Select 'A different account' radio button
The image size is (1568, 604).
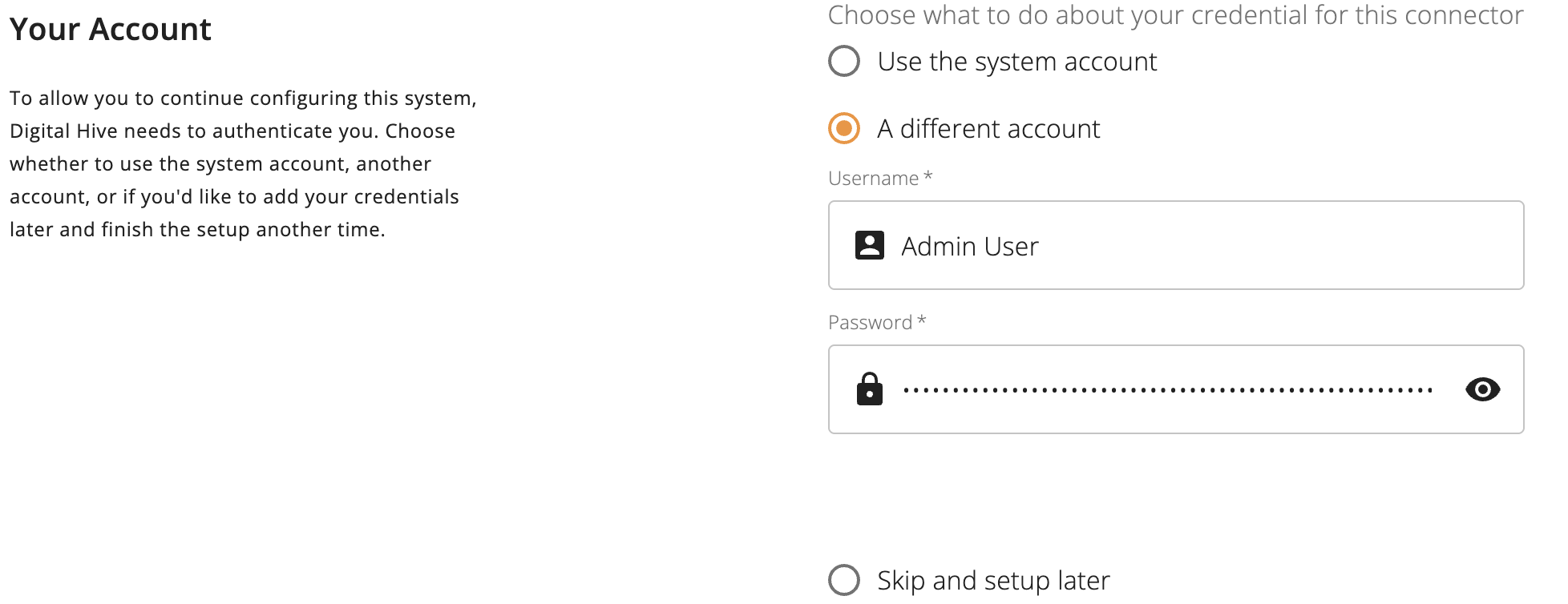(x=844, y=128)
